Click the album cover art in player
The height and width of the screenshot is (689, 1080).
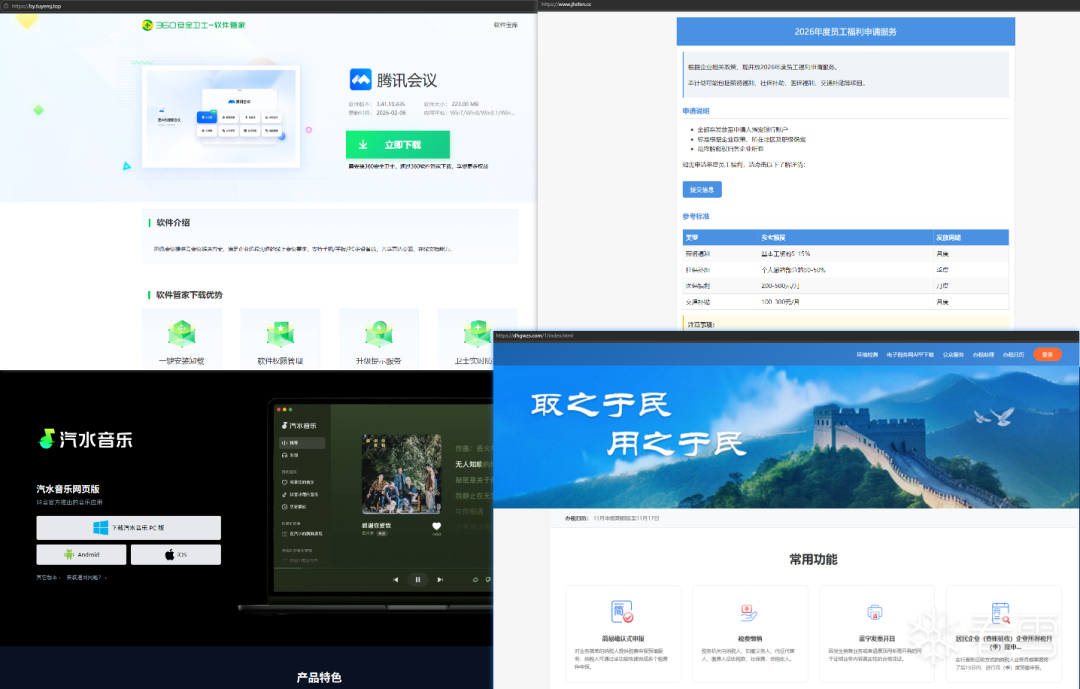402,473
